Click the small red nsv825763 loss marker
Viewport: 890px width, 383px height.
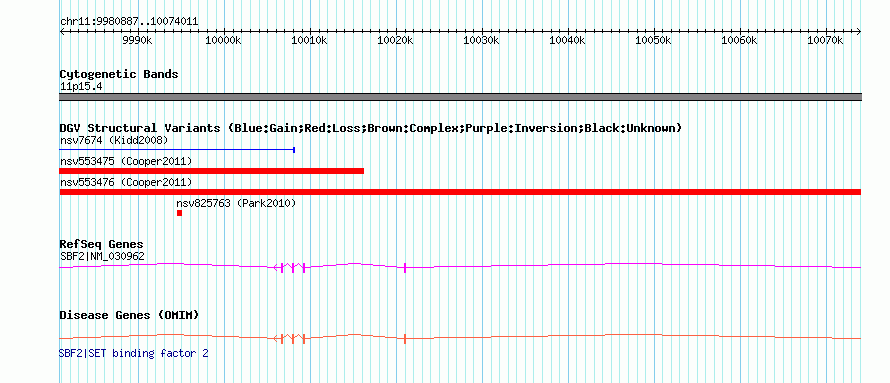click(x=179, y=213)
